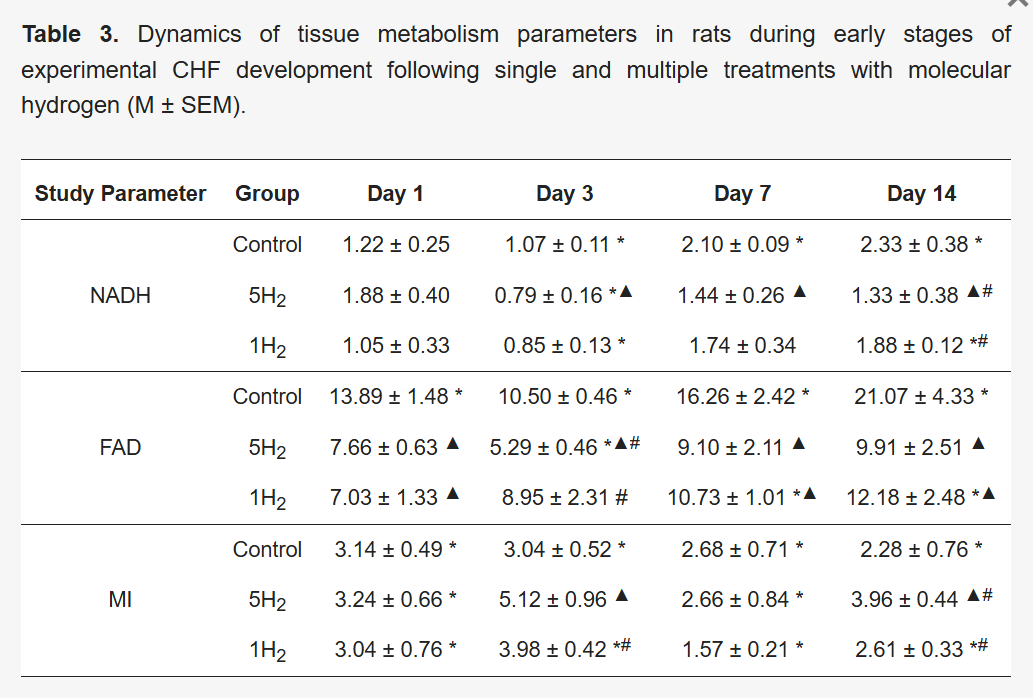Click the 1.22 ± 0.25 cell
Viewport: 1033px width, 698px height.
point(395,244)
